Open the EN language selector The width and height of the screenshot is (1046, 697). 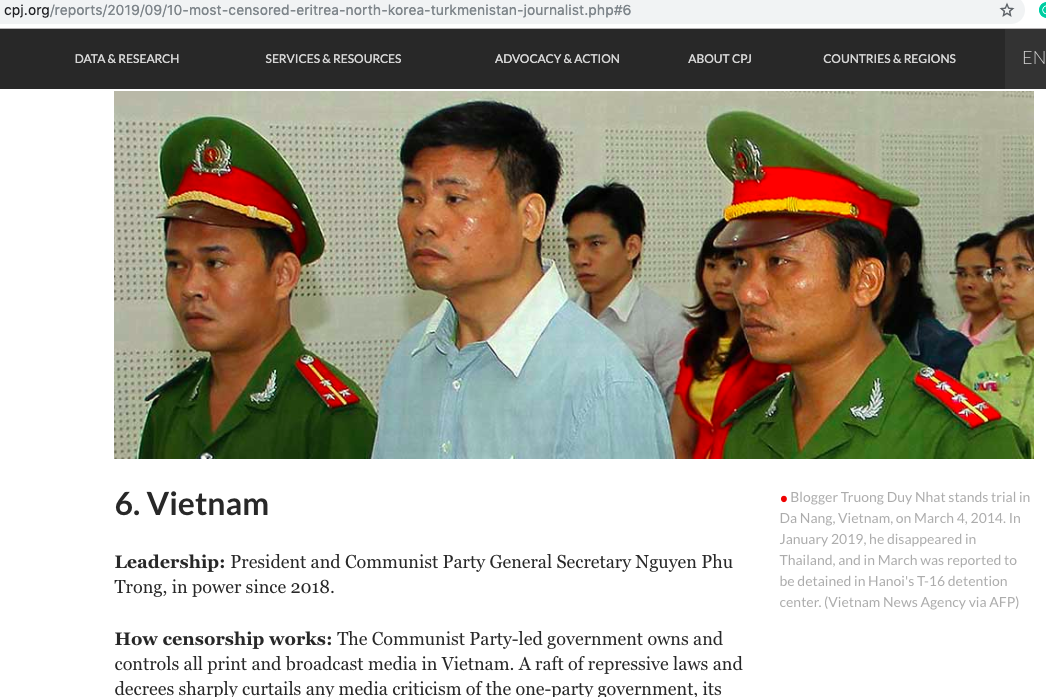pyautogui.click(x=1033, y=58)
